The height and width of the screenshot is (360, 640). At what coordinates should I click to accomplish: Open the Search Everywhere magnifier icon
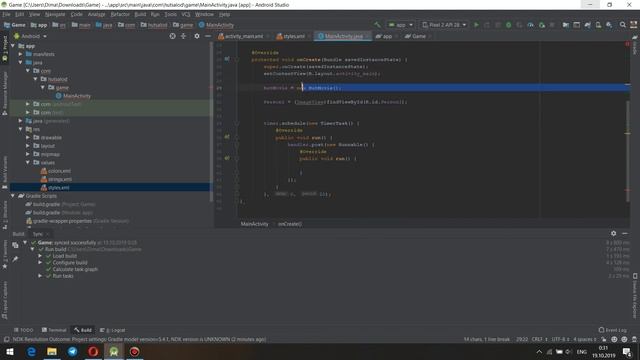[622, 25]
